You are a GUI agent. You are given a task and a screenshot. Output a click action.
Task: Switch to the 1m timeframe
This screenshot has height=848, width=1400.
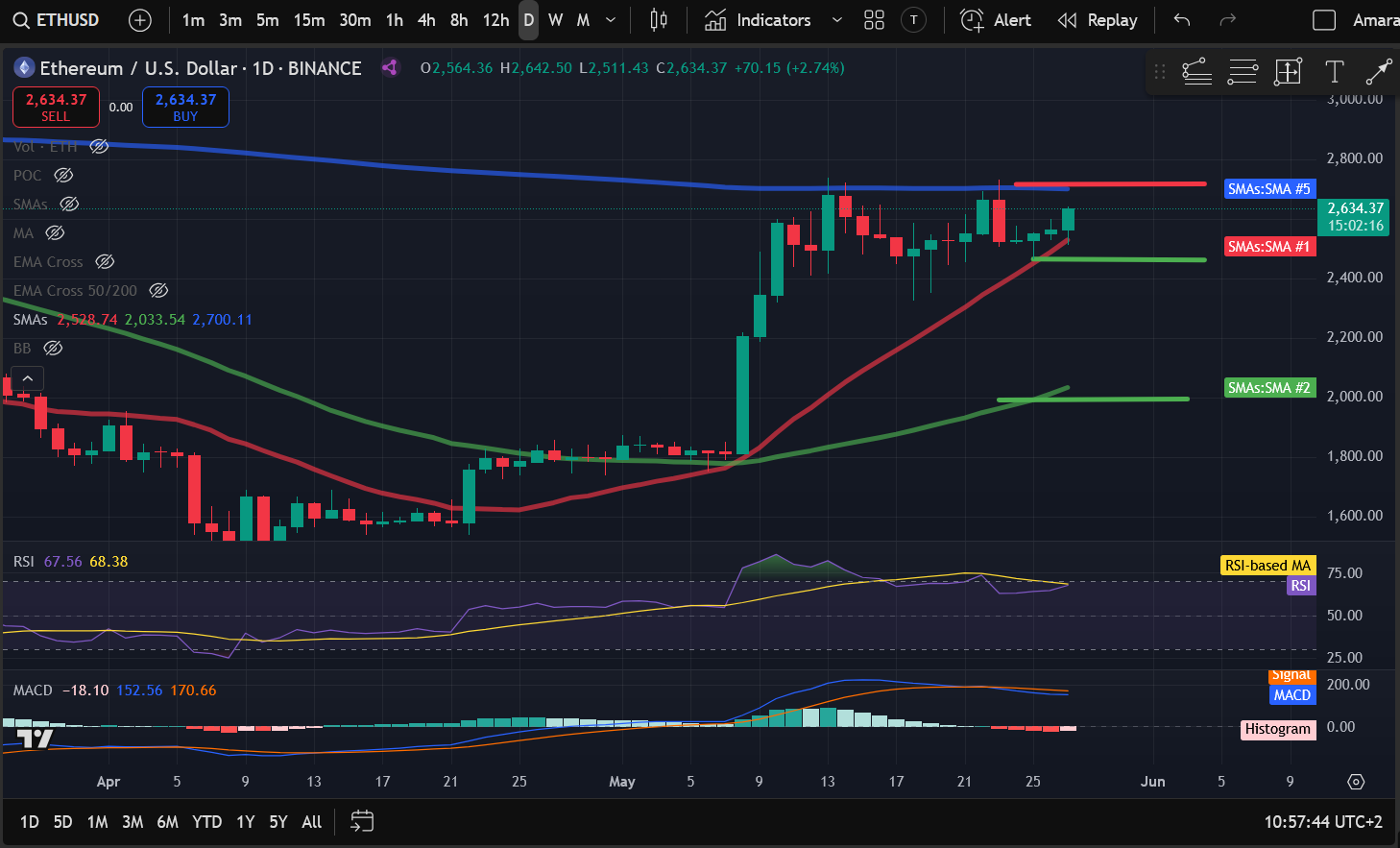[193, 20]
